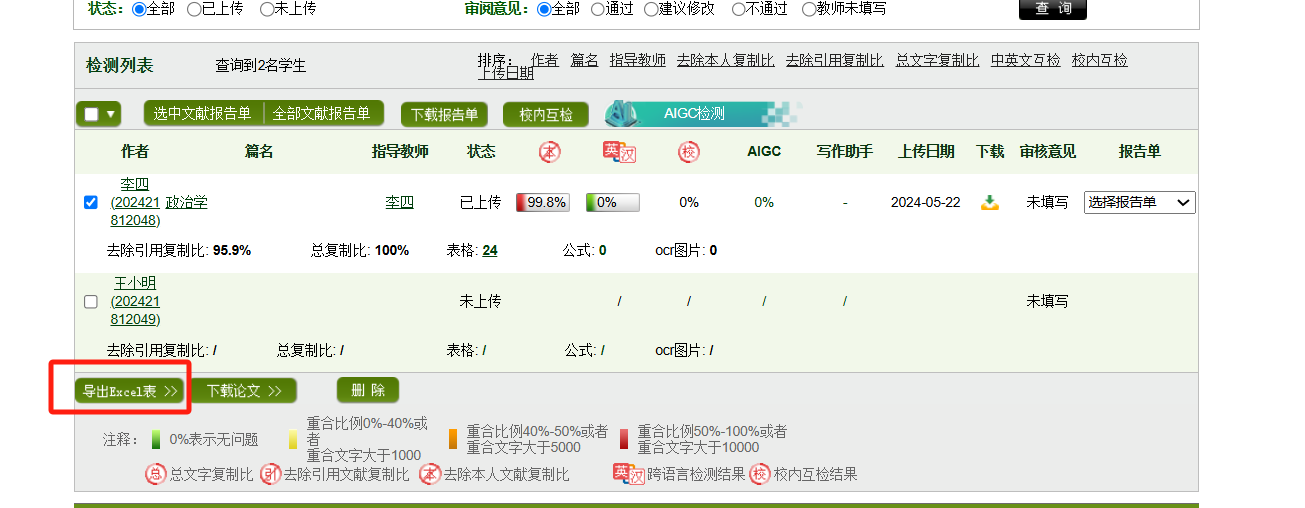This screenshot has height=508, width=1305.
Task: Click the download icon in 李四's row
Action: (x=989, y=203)
